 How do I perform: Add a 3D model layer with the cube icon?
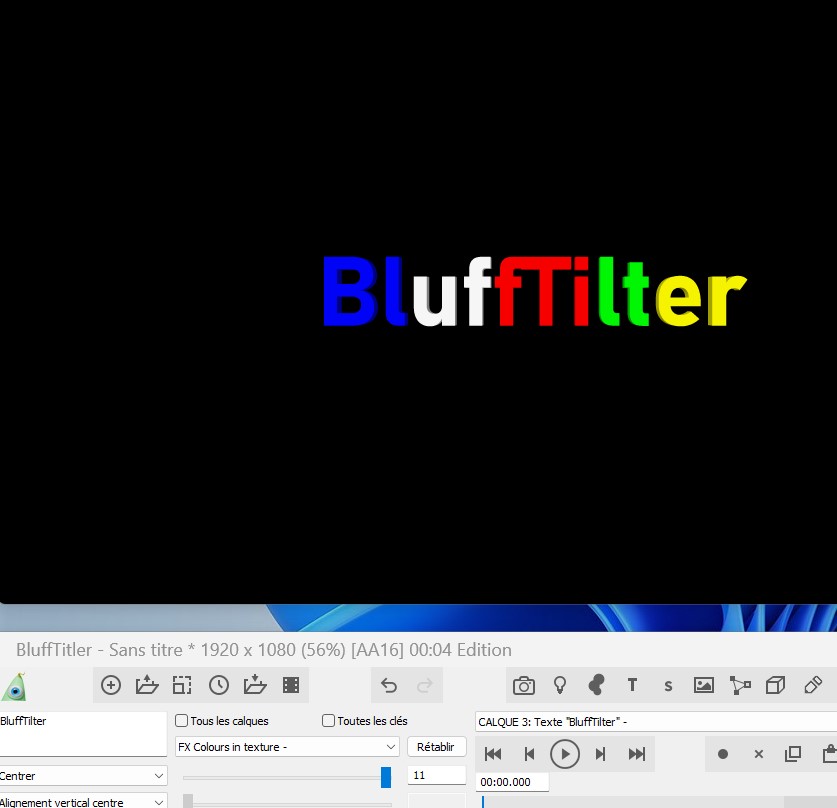[x=775, y=685]
